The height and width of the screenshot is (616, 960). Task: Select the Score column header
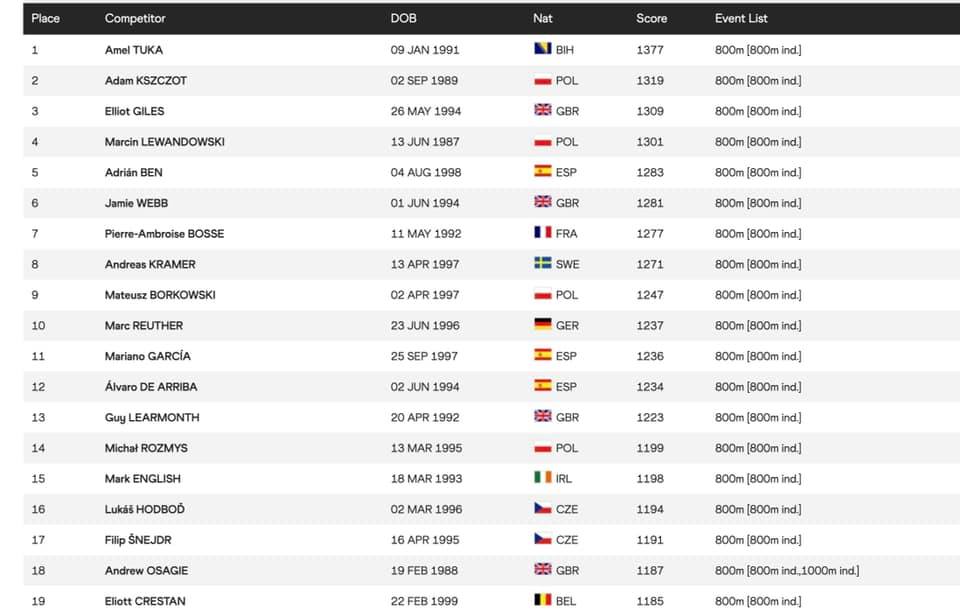tap(651, 18)
